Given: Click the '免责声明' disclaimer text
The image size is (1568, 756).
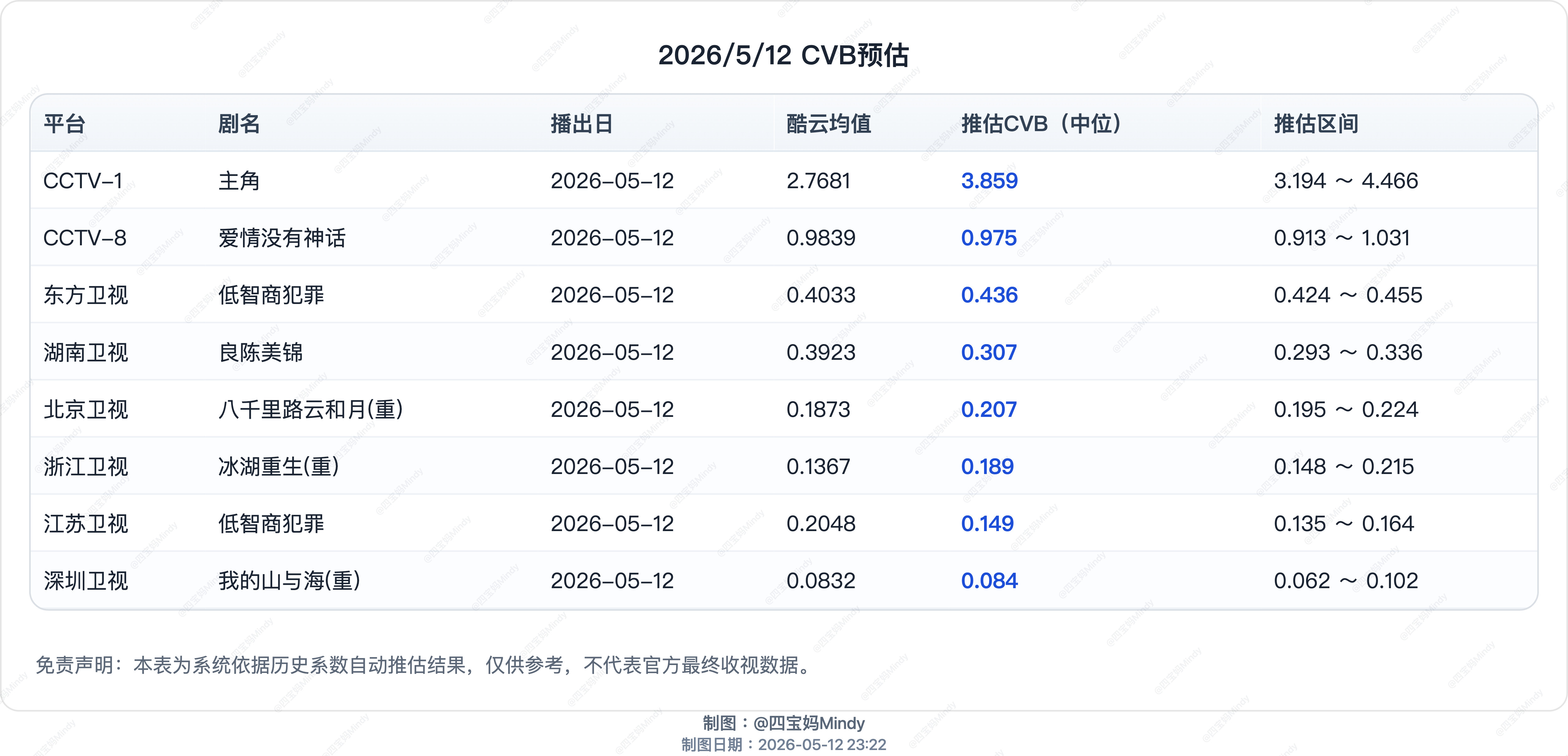Looking at the screenshot, I should point(424,665).
